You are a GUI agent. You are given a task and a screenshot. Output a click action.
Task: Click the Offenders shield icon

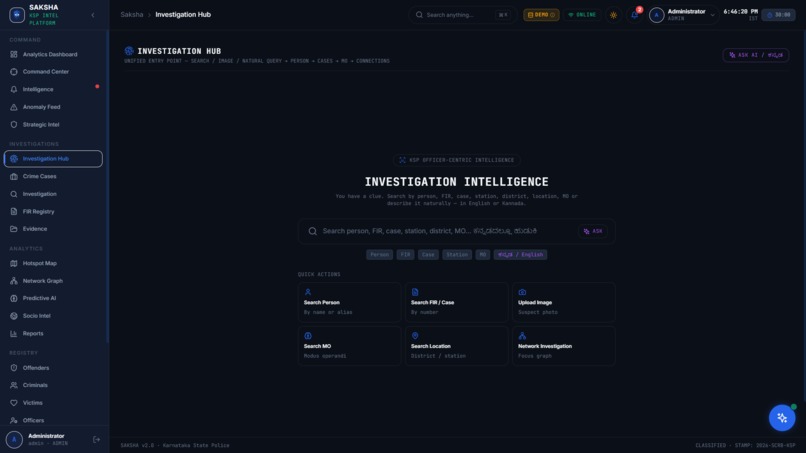14,368
